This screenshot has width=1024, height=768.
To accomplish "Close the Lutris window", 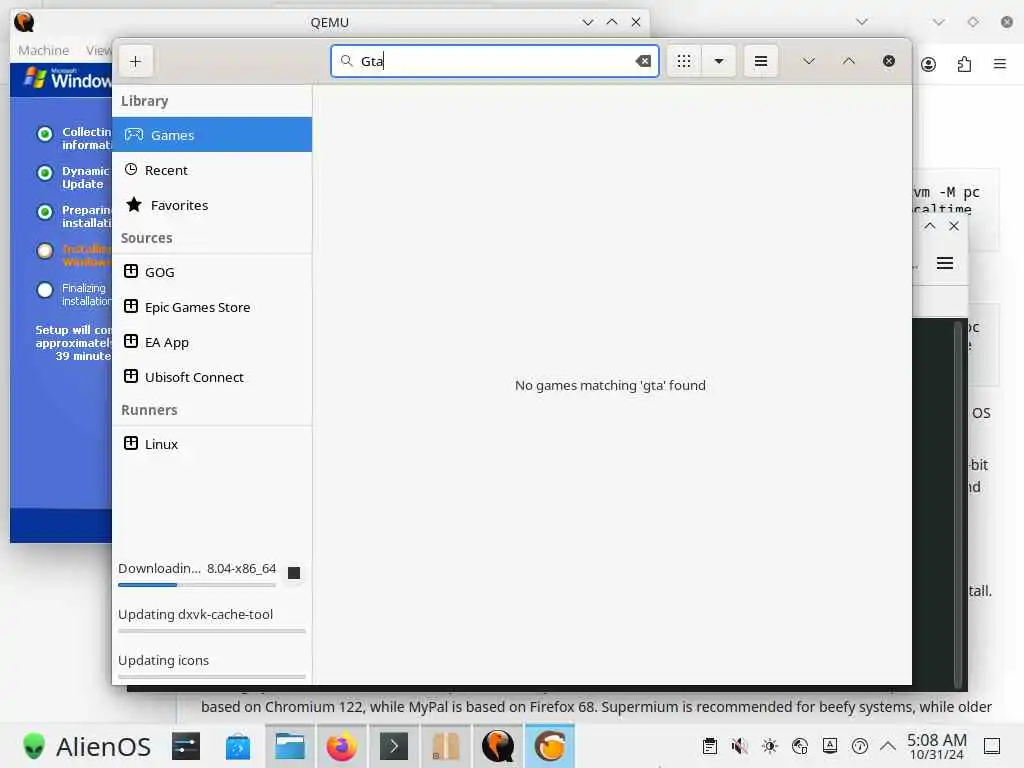I will click(889, 61).
